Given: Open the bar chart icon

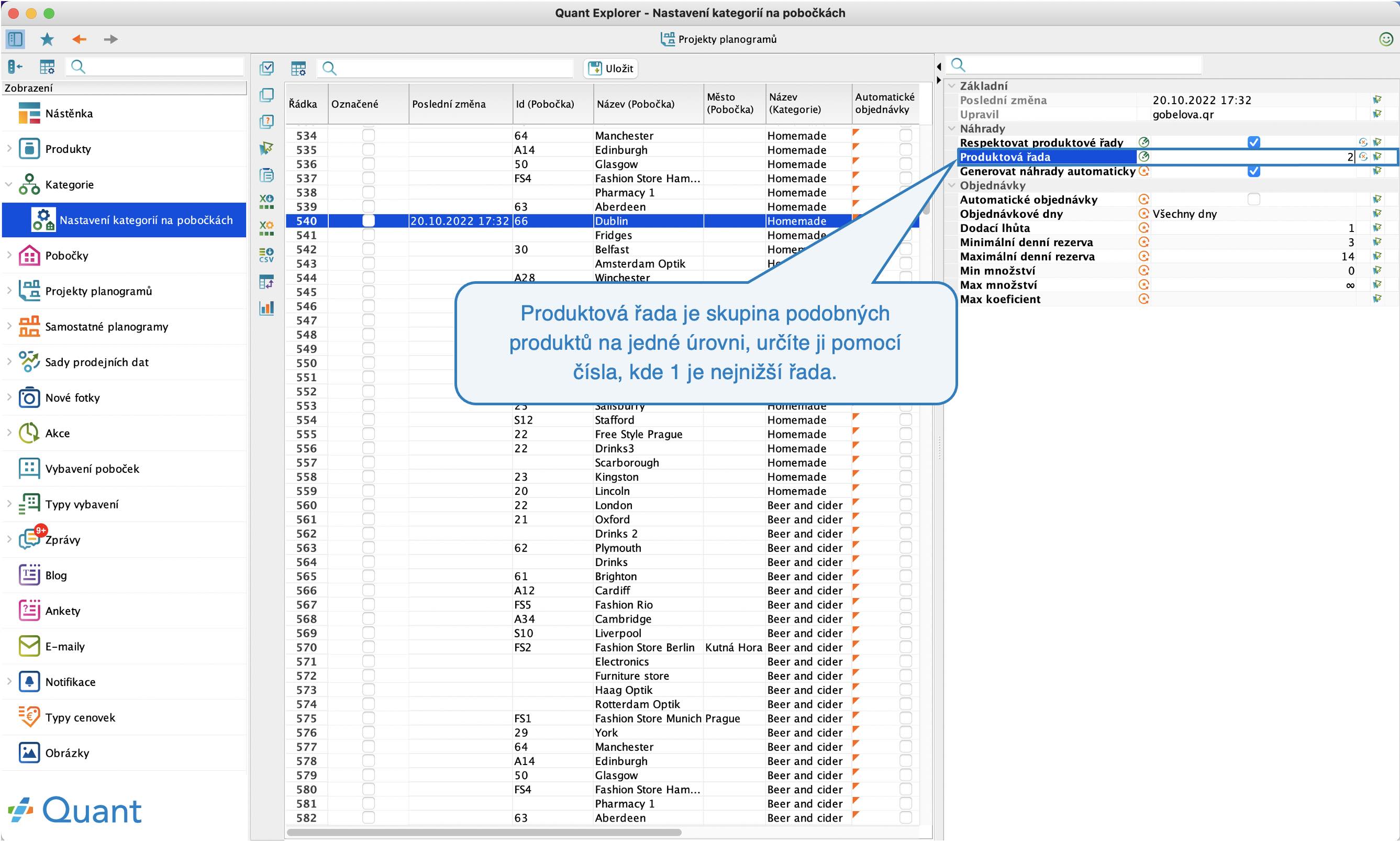Looking at the screenshot, I should point(266,308).
